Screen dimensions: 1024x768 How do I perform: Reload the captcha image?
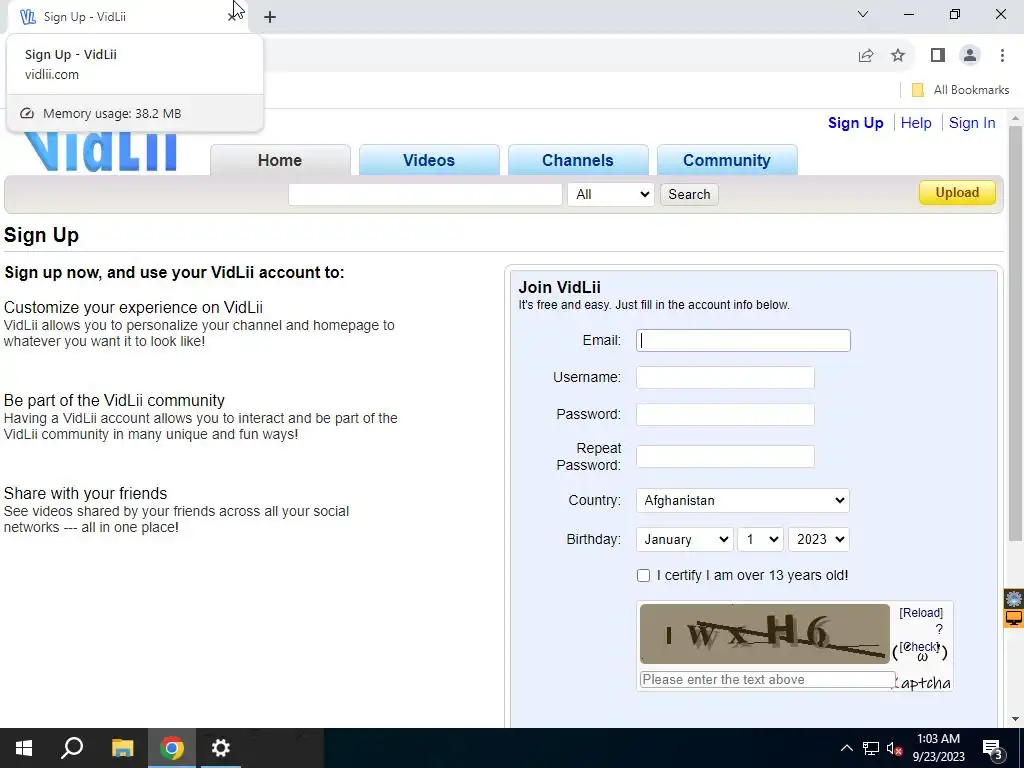tap(921, 613)
